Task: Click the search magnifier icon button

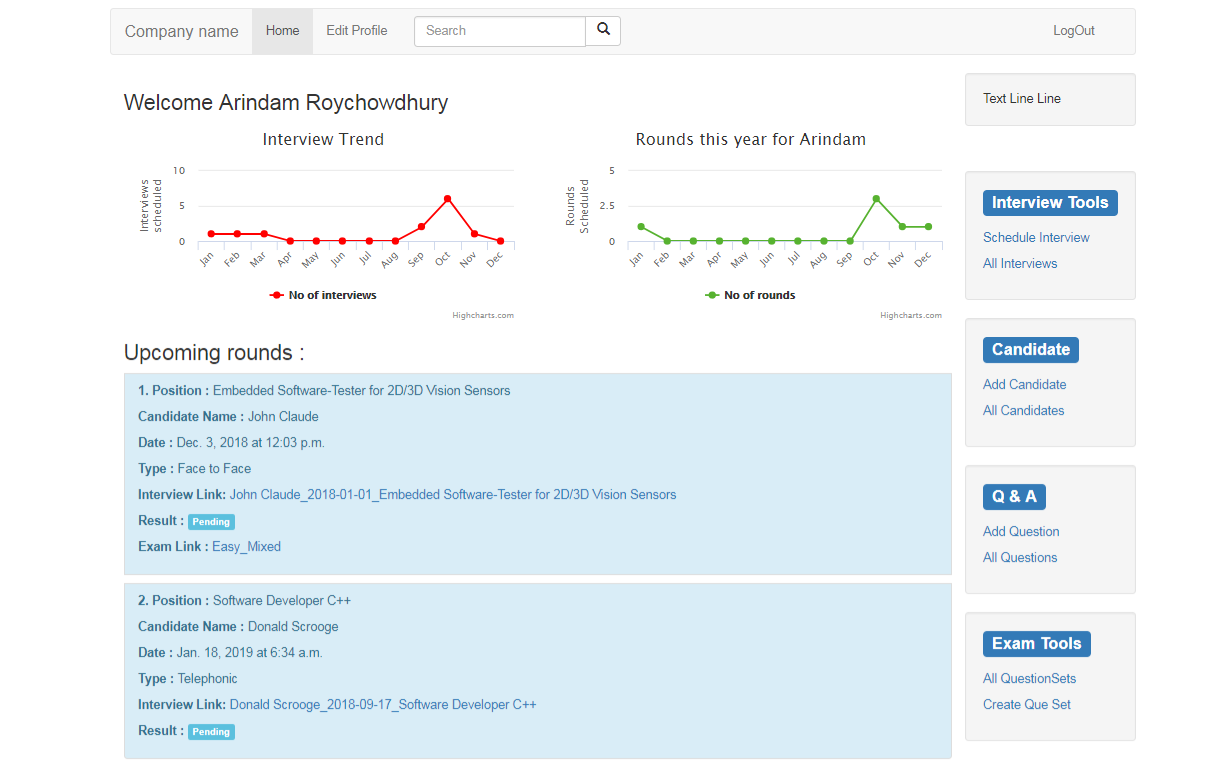Action: point(603,30)
